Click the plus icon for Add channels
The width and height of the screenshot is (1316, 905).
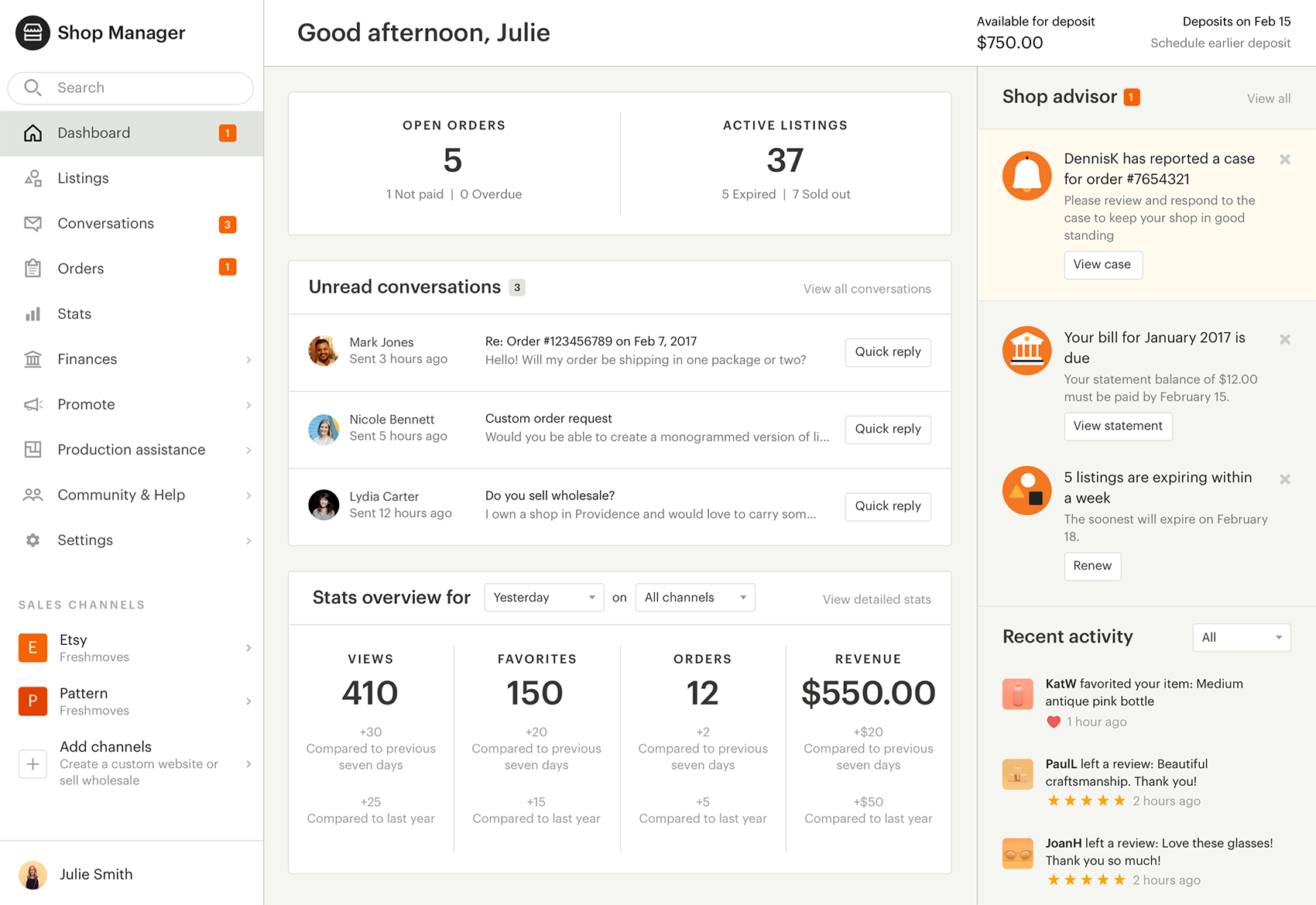coord(33,764)
